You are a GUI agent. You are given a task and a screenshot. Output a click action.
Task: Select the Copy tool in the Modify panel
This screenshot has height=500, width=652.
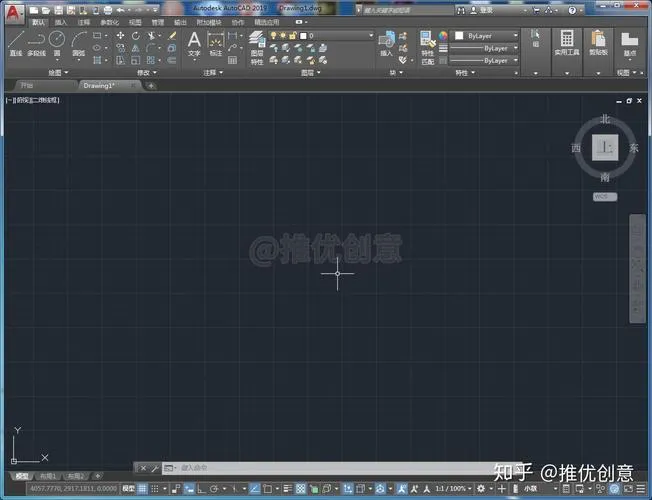coord(120,48)
